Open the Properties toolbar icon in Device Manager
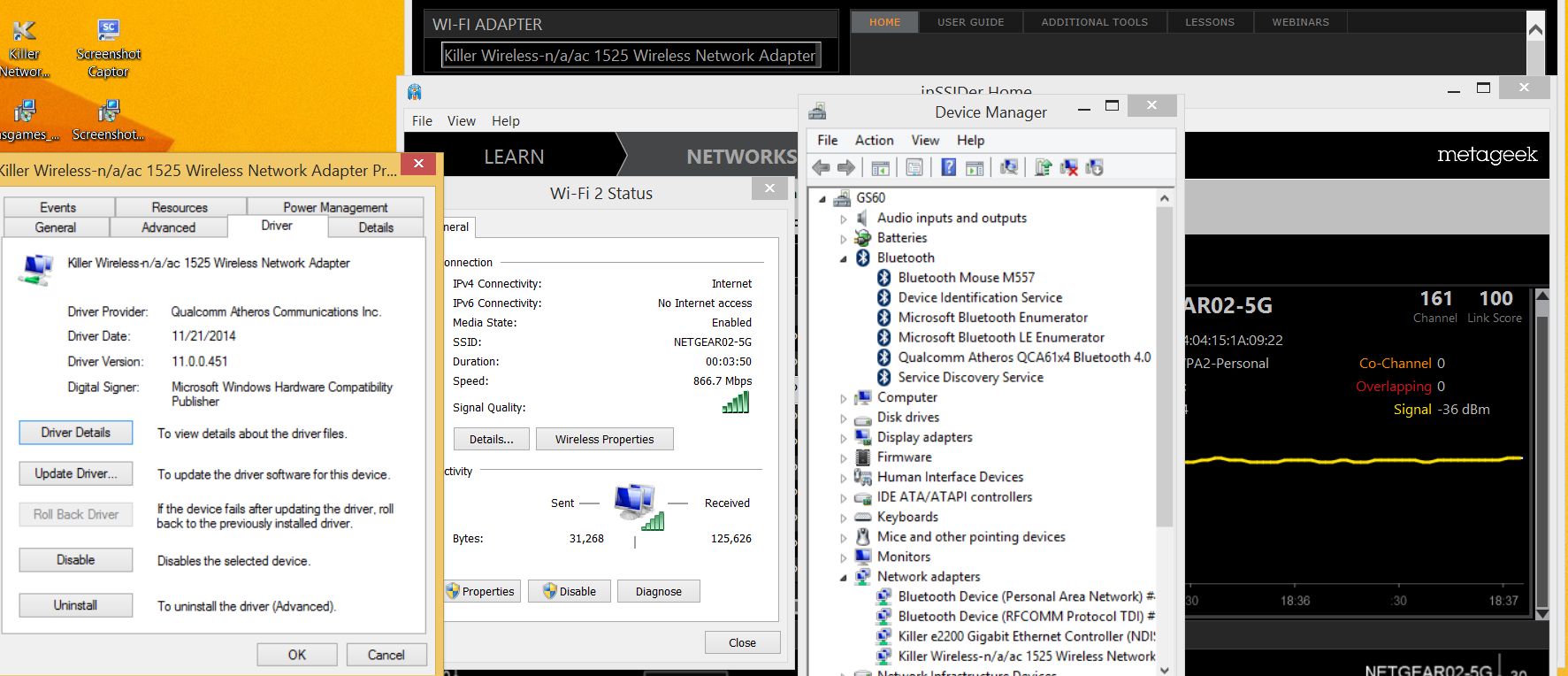 (x=914, y=167)
